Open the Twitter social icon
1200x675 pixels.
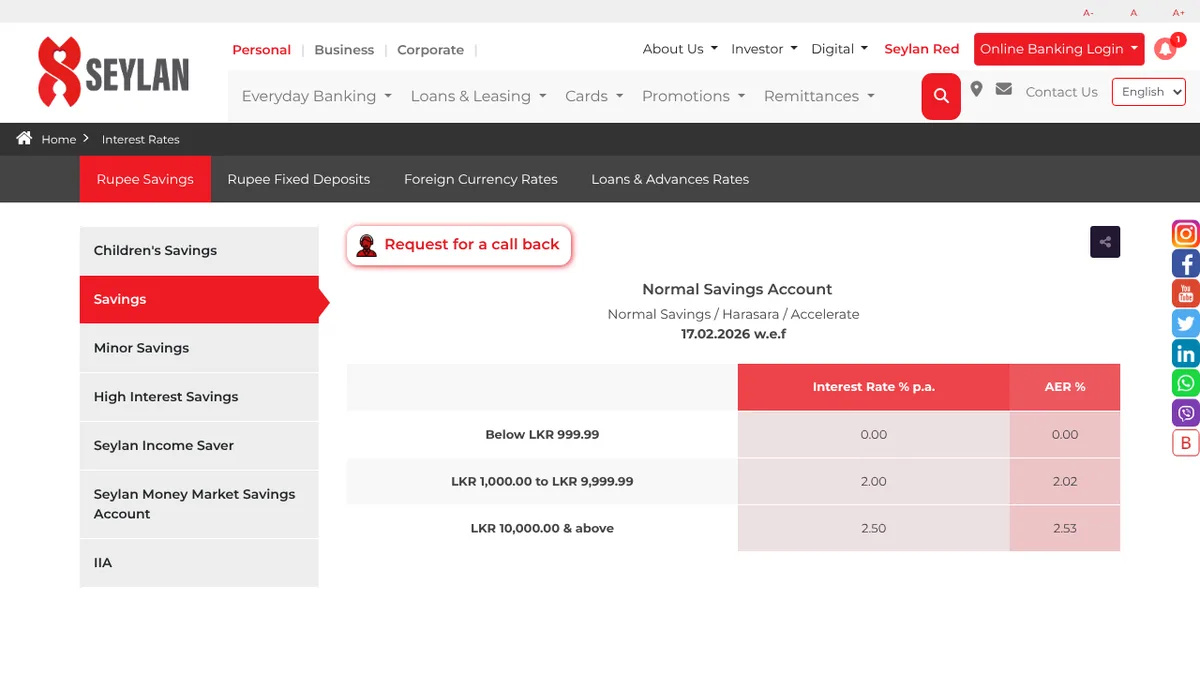[1186, 323]
